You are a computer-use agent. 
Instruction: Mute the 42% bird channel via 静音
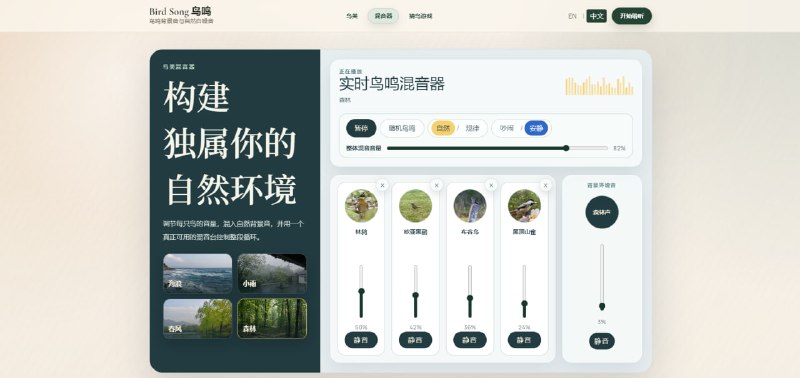(415, 340)
